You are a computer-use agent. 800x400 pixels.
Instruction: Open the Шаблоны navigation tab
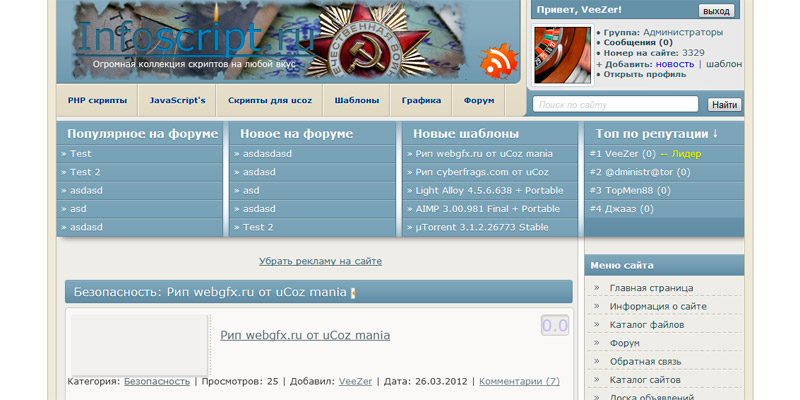click(x=356, y=101)
